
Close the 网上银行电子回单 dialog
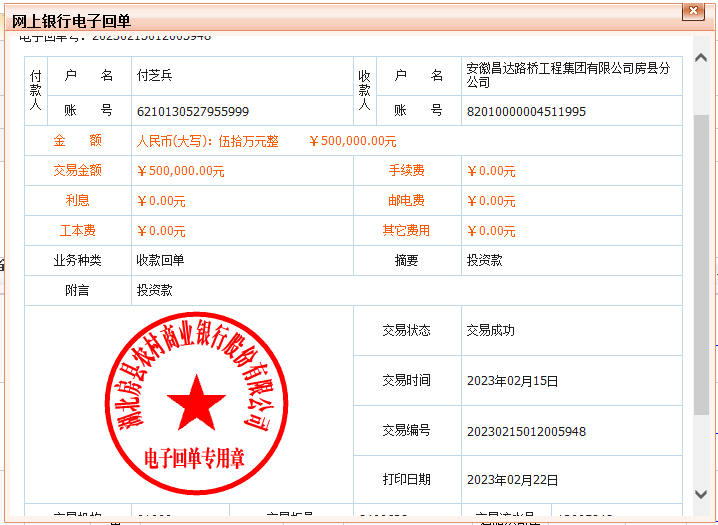click(x=691, y=12)
